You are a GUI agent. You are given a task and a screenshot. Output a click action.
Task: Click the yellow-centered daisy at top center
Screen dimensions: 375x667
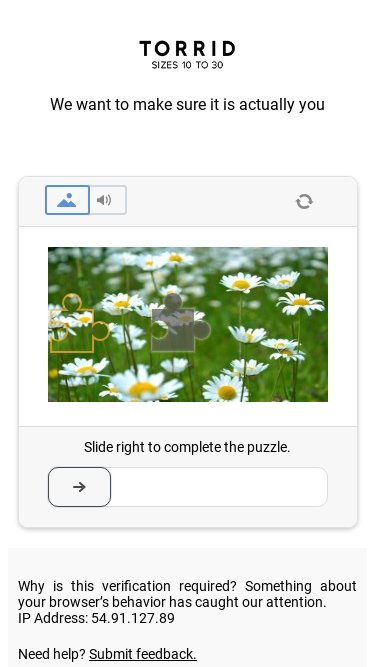(x=175, y=258)
